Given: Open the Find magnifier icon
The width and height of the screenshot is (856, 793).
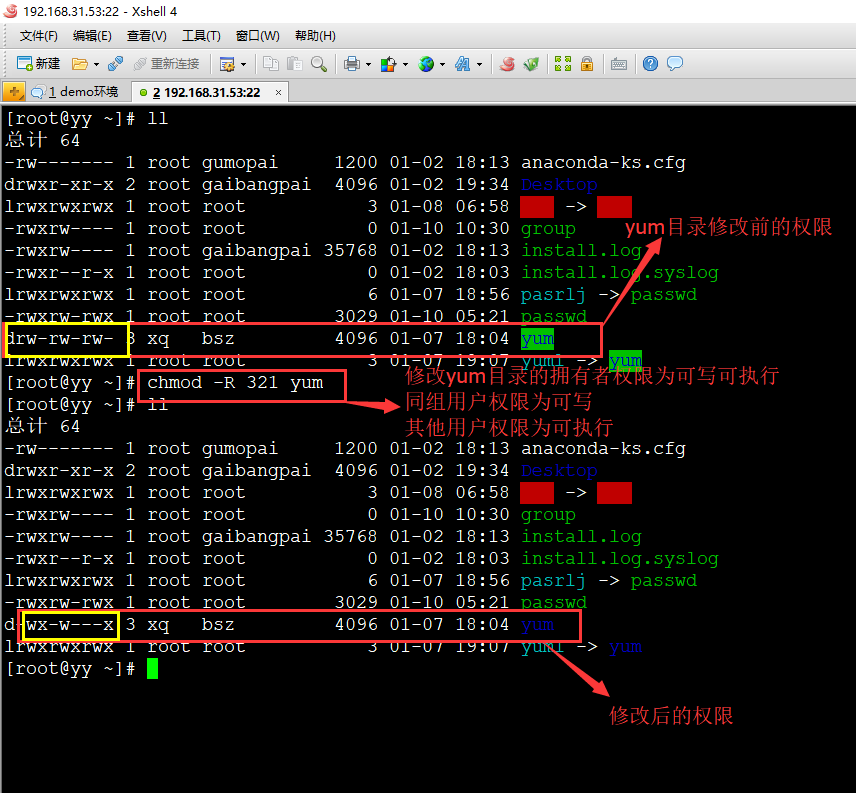Looking at the screenshot, I should 319,63.
